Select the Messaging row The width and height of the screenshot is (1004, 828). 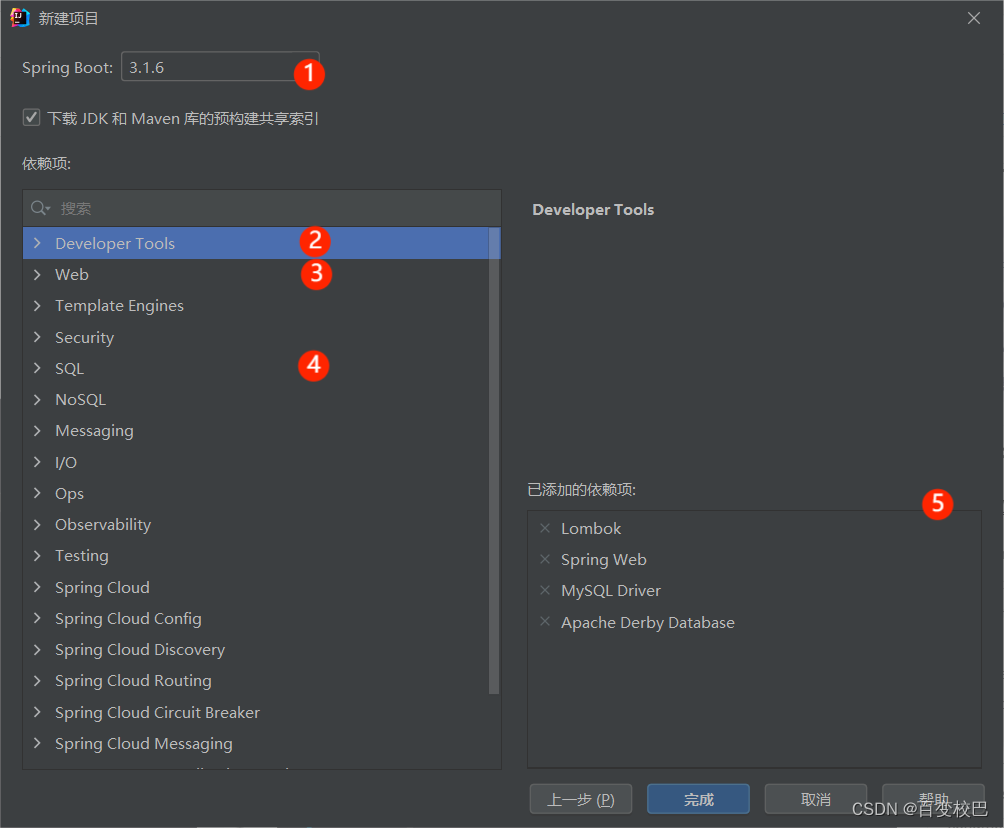256,431
